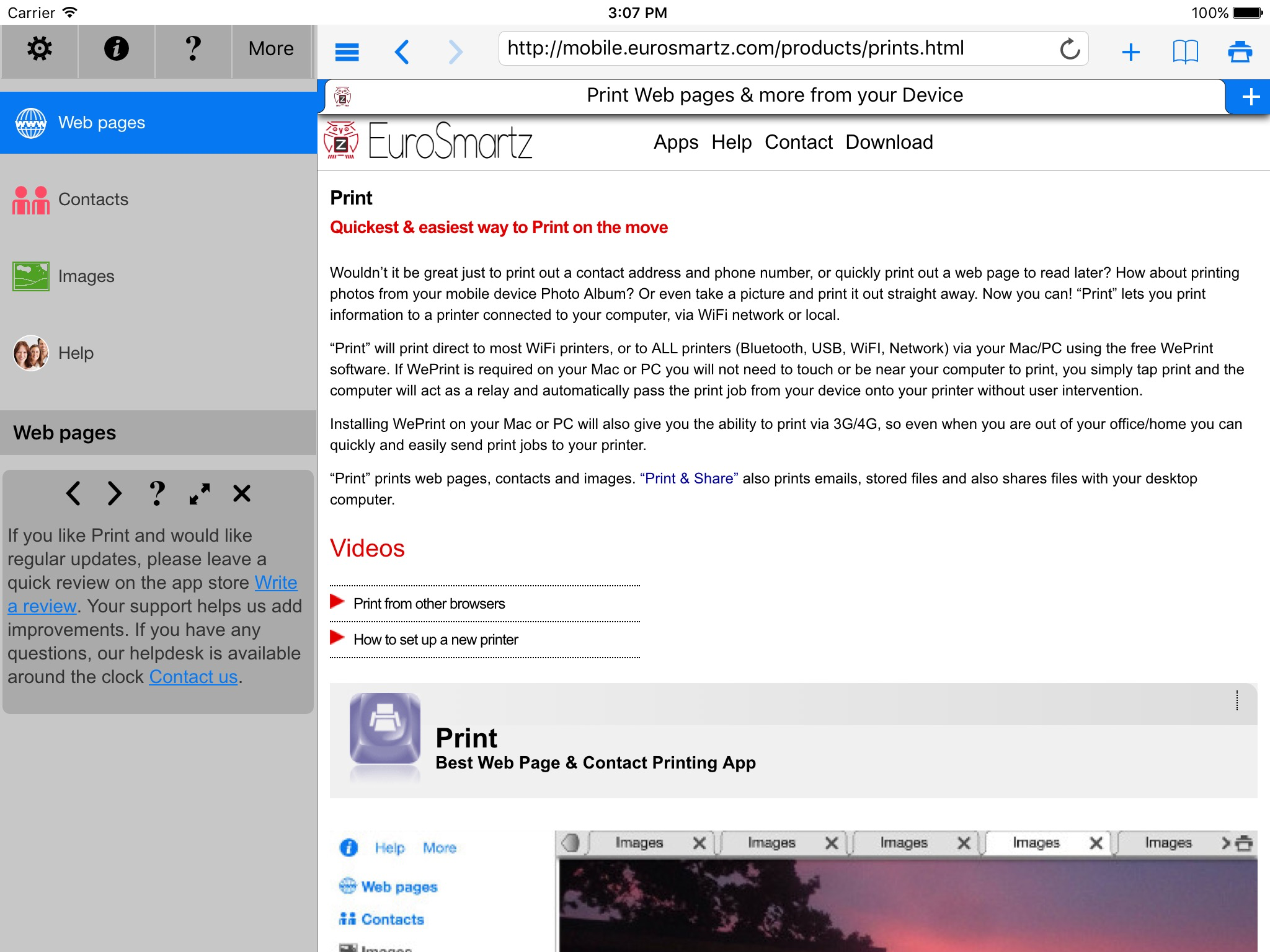1270x952 pixels.
Task: Open the Images section in the sidebar
Action: click(x=86, y=276)
